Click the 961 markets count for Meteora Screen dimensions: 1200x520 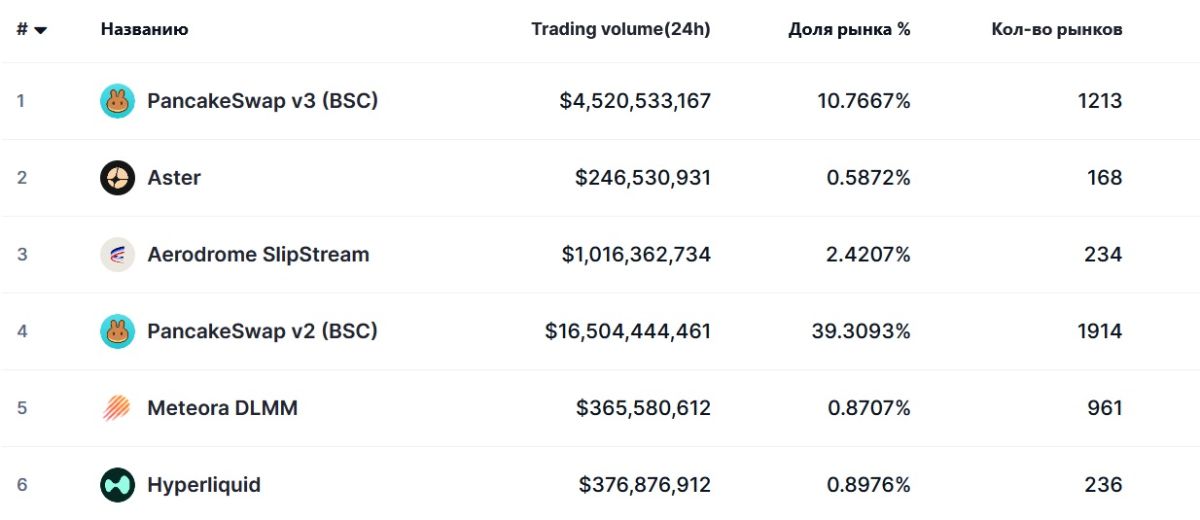point(1104,408)
